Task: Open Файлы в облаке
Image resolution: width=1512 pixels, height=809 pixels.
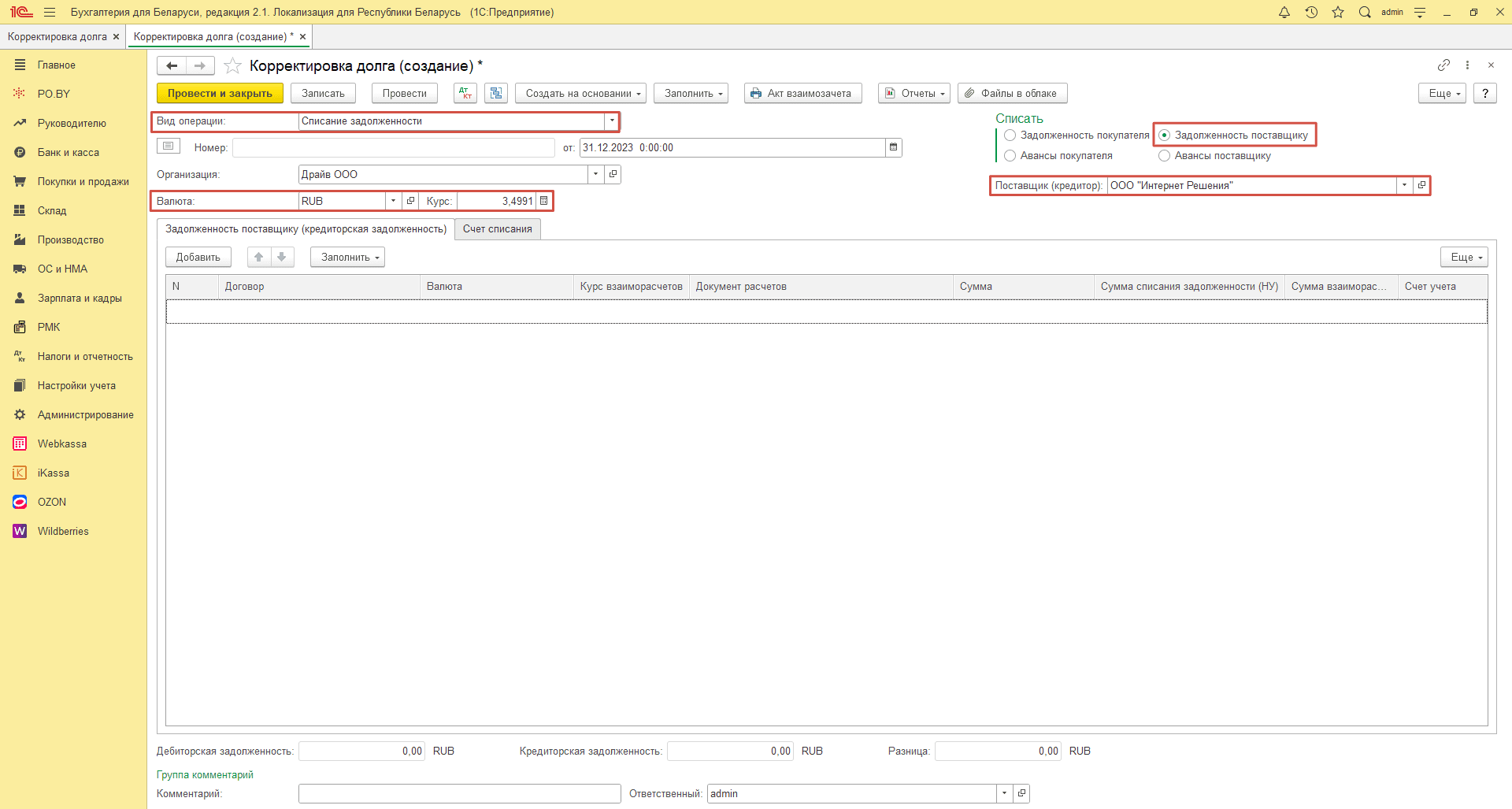Action: point(1013,93)
